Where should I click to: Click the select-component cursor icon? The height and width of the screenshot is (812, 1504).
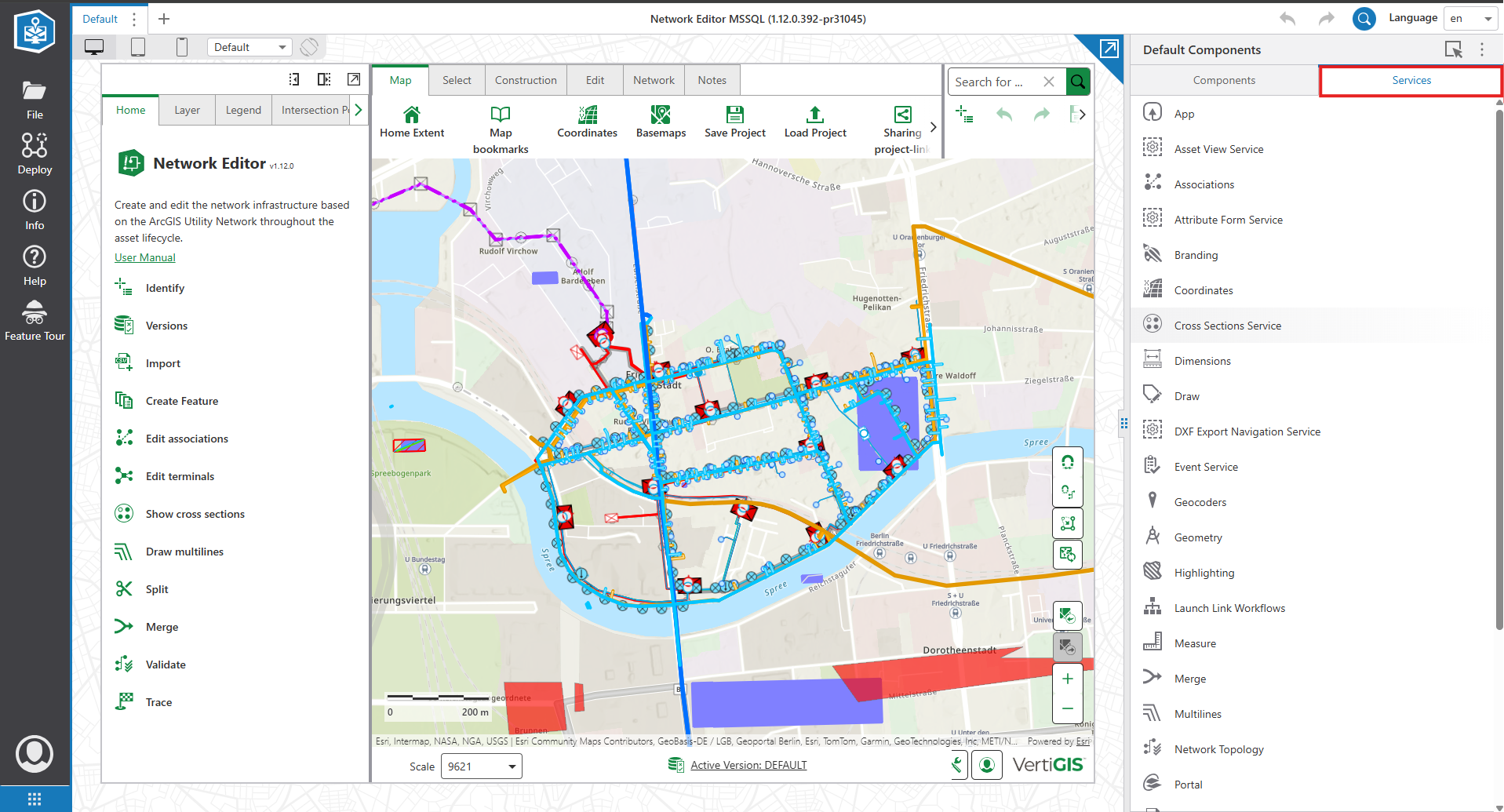click(1453, 49)
